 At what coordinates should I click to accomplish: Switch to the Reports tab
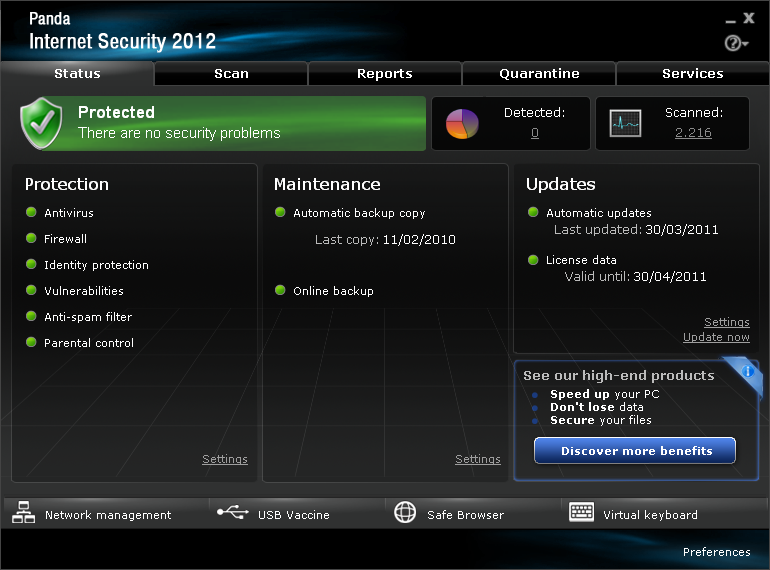[x=385, y=74]
